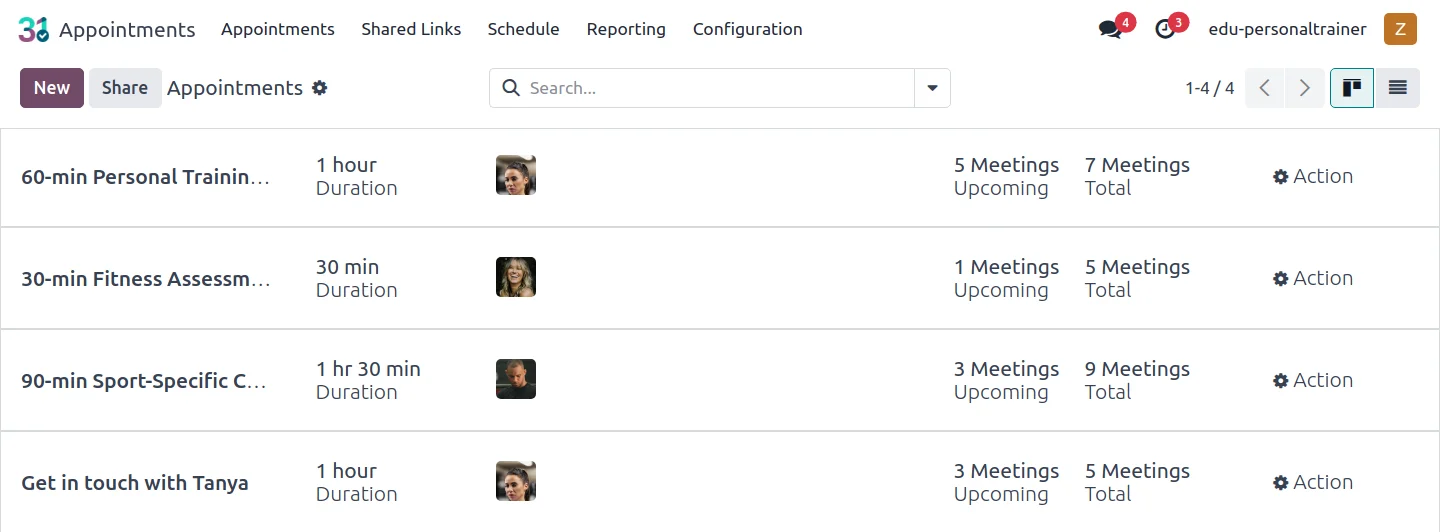Viewport: 1440px width, 532px height.
Task: Open the Reporting menu
Action: [626, 29]
